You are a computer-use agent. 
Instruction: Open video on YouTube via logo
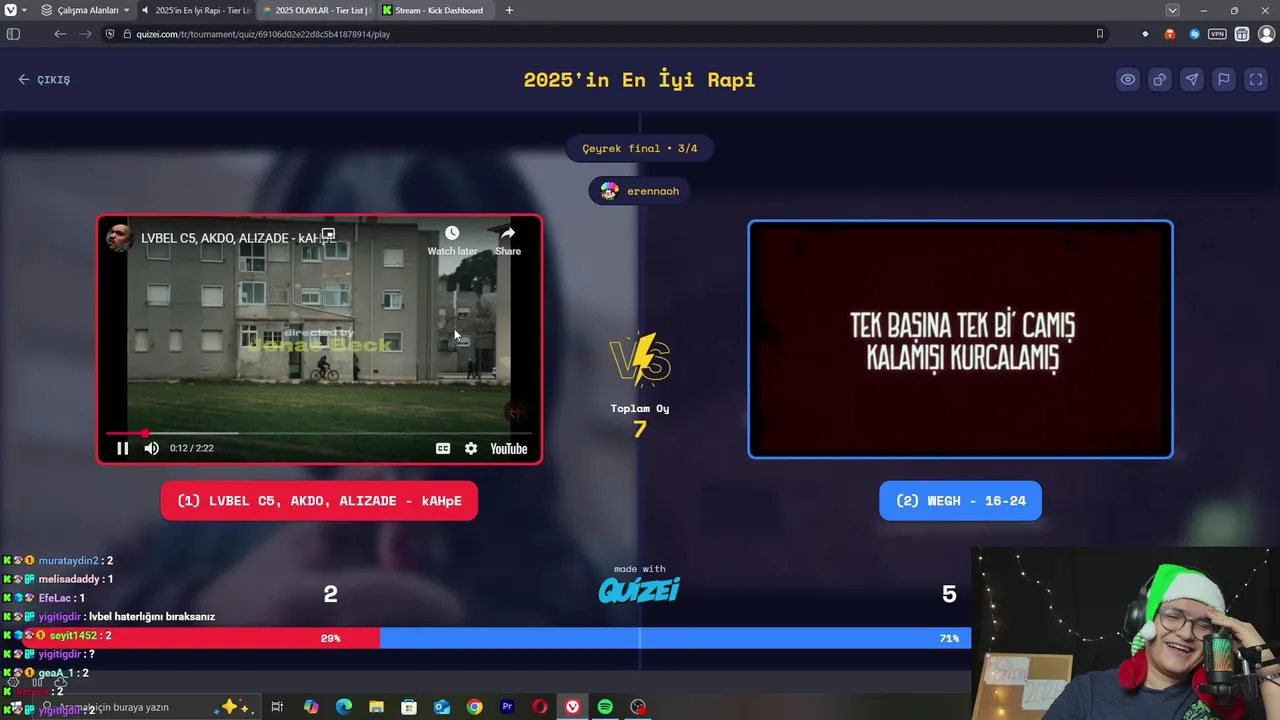pyautogui.click(x=508, y=449)
